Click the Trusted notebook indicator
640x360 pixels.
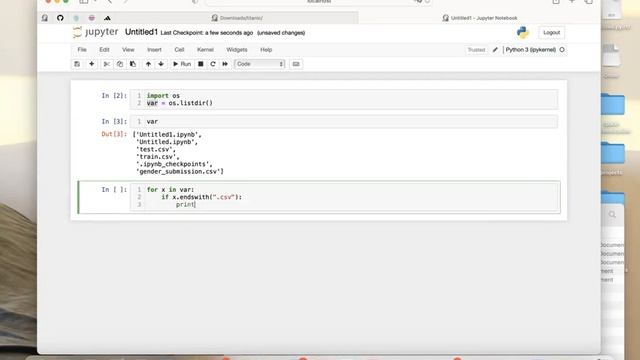tap(476, 50)
